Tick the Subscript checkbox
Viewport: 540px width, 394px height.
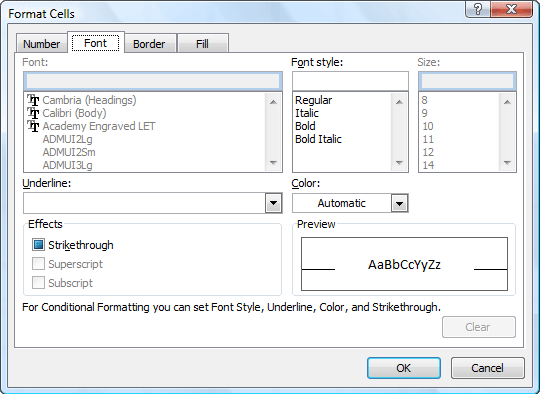tap(38, 282)
